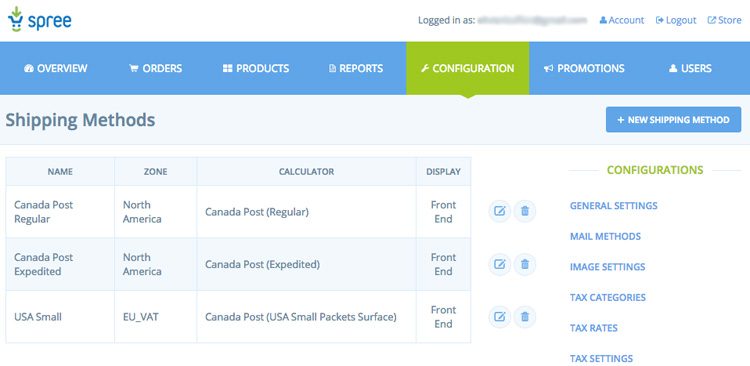Click the Shipping Methods page heading
The width and height of the screenshot is (750, 366).
click(x=80, y=120)
